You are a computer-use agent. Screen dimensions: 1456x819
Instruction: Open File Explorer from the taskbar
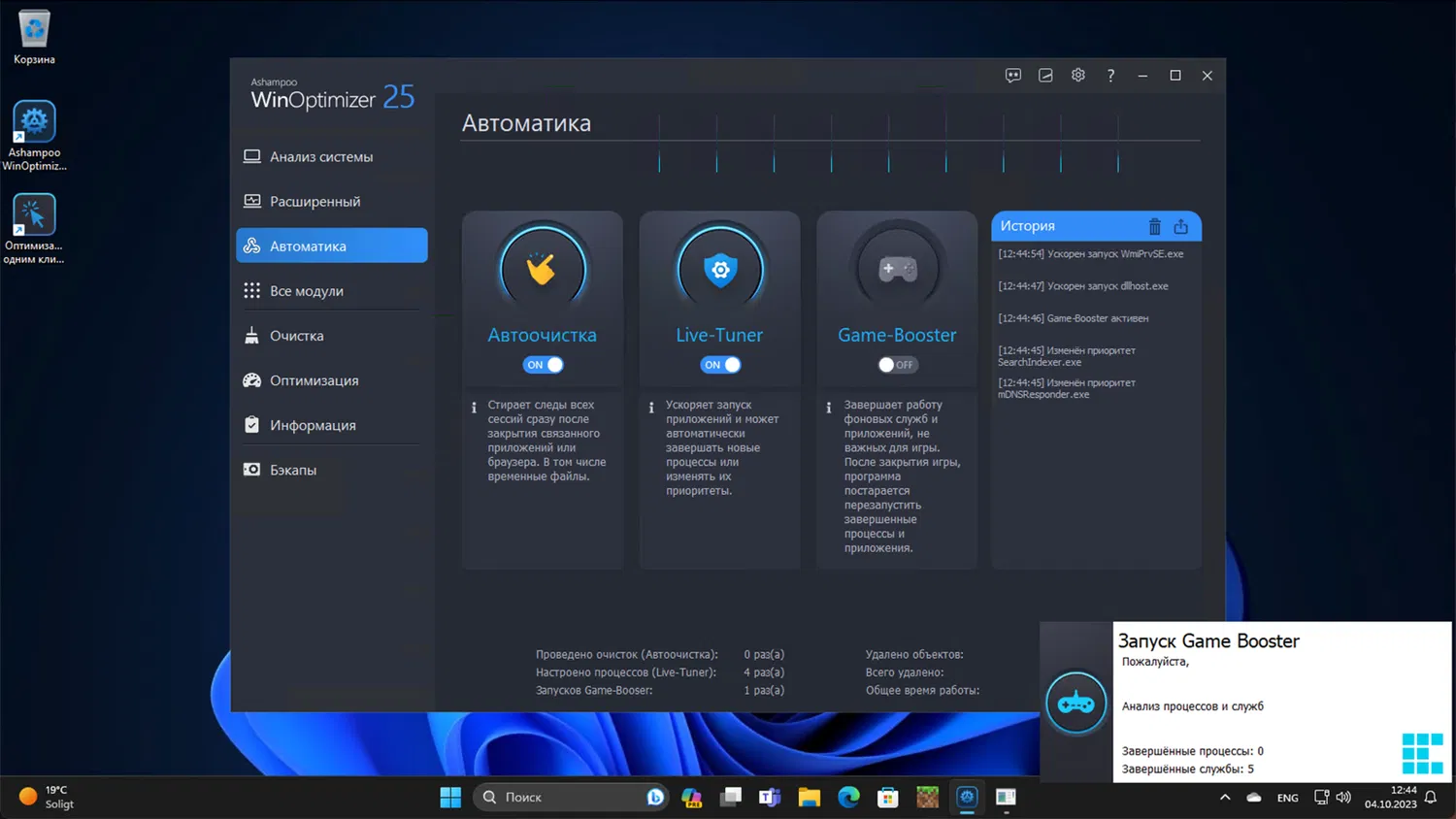[x=810, y=798]
